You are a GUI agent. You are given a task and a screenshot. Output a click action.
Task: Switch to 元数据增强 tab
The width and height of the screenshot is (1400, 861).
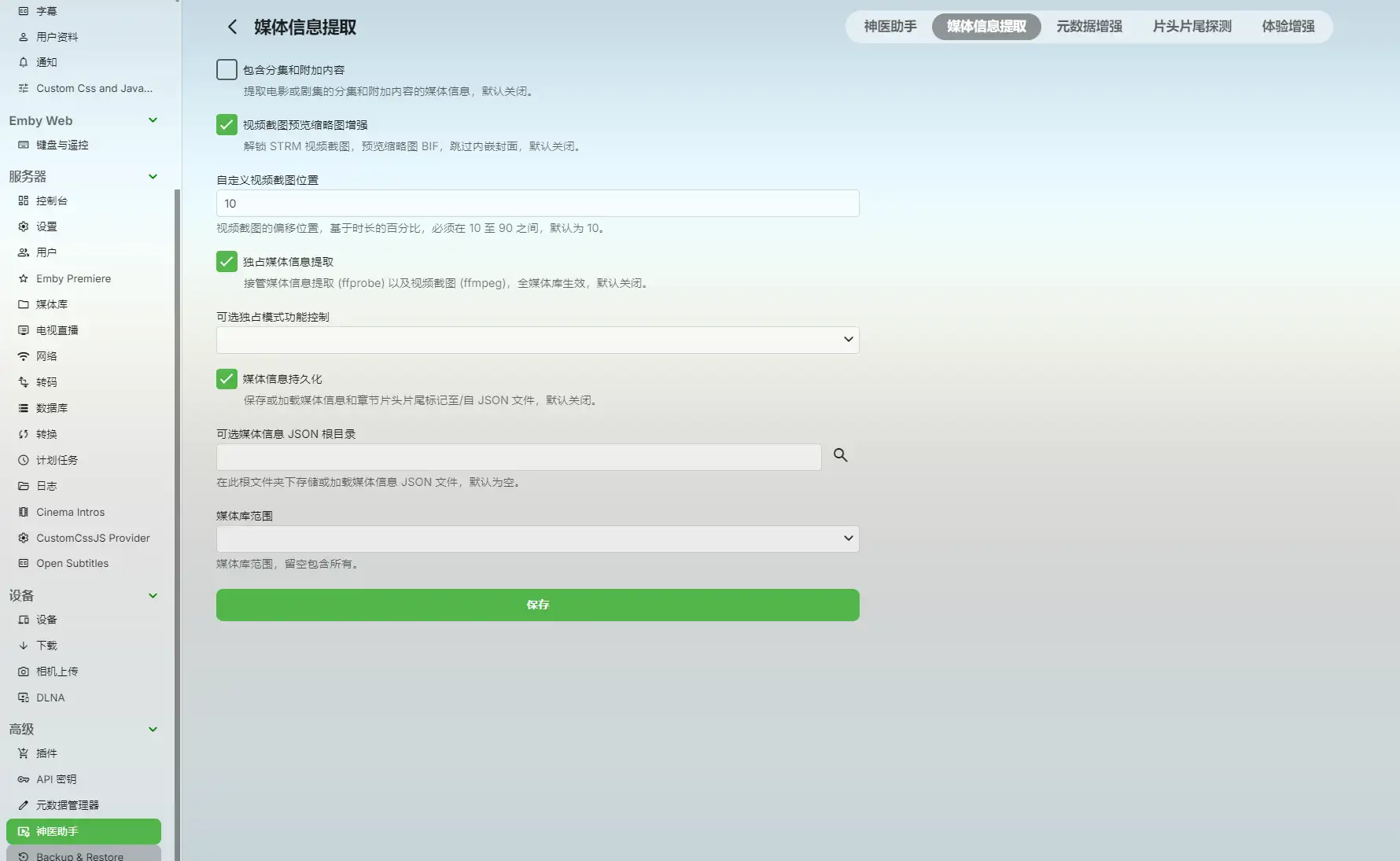click(x=1089, y=27)
